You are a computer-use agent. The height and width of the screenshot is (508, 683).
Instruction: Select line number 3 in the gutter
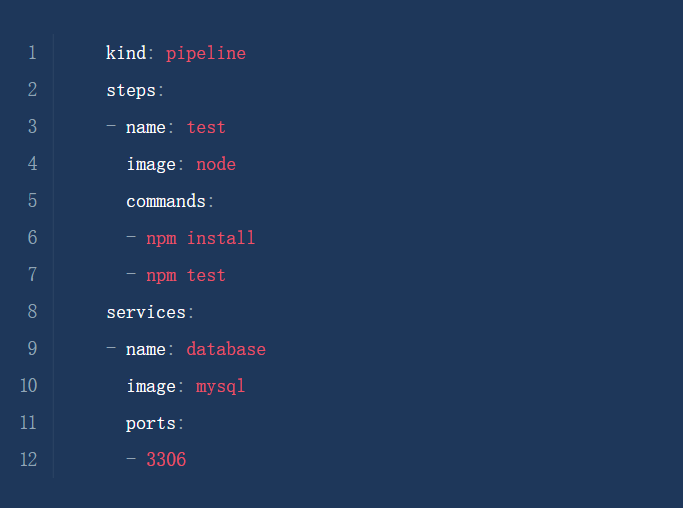tap(32, 127)
